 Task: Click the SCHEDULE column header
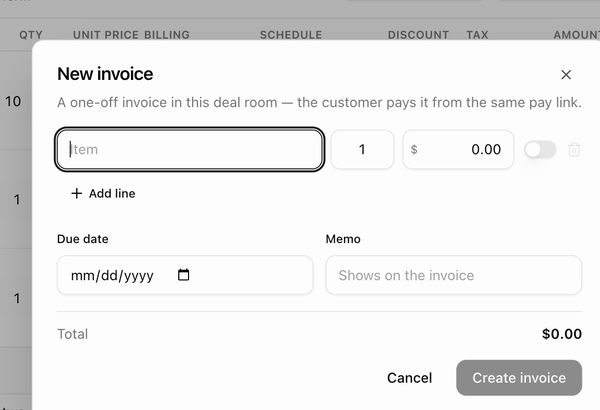pyautogui.click(x=291, y=35)
